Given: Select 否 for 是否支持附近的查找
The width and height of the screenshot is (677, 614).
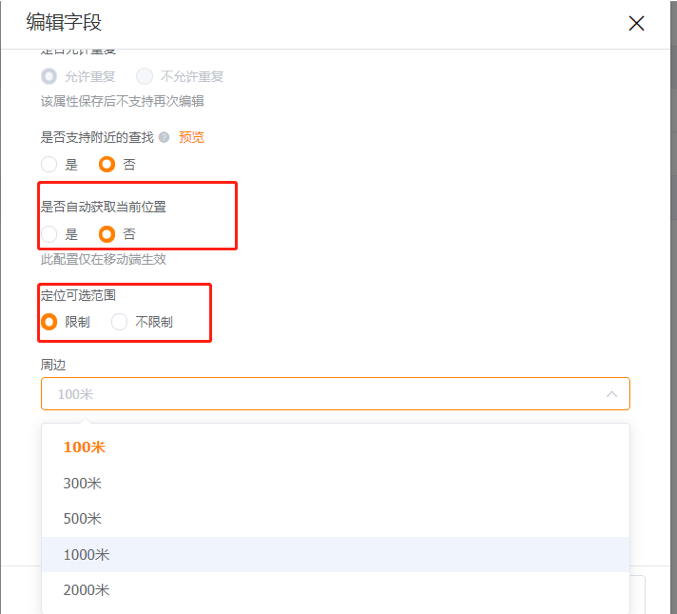Looking at the screenshot, I should tap(107, 165).
